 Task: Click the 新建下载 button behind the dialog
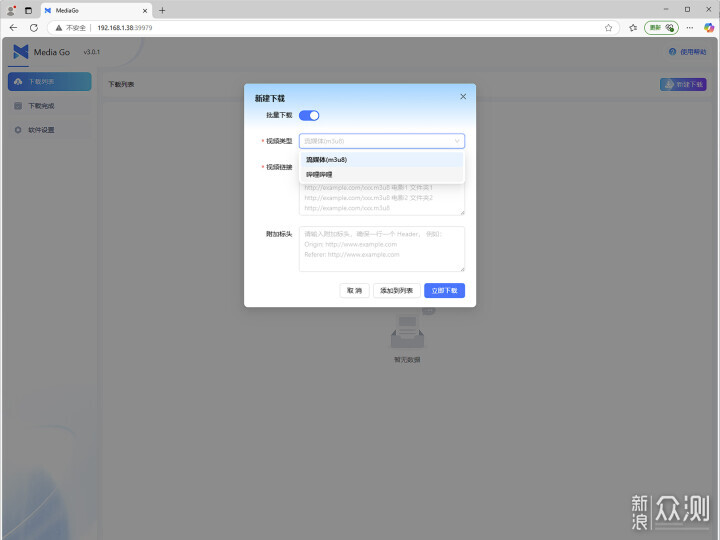683,84
